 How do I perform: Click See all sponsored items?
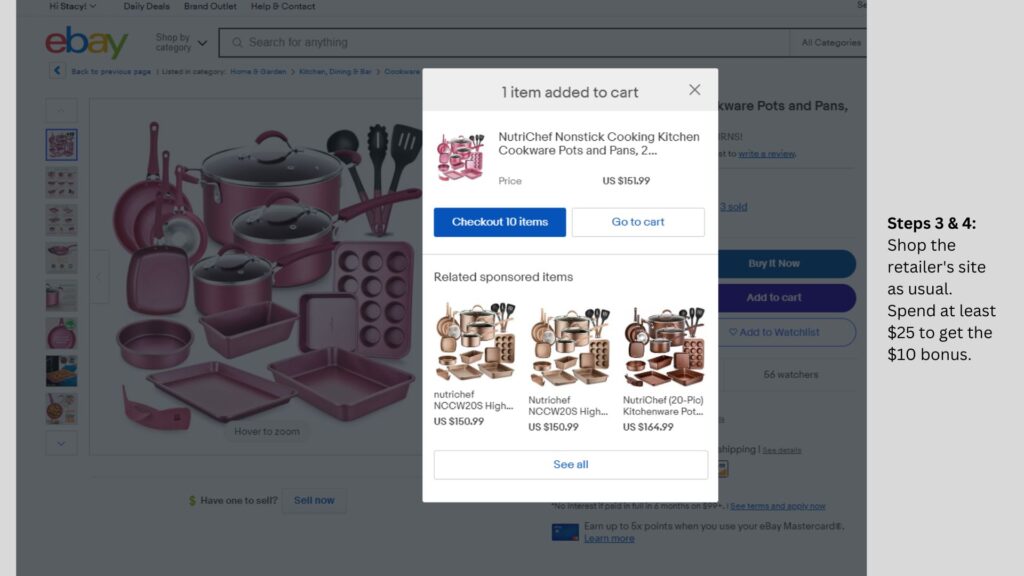click(x=571, y=465)
